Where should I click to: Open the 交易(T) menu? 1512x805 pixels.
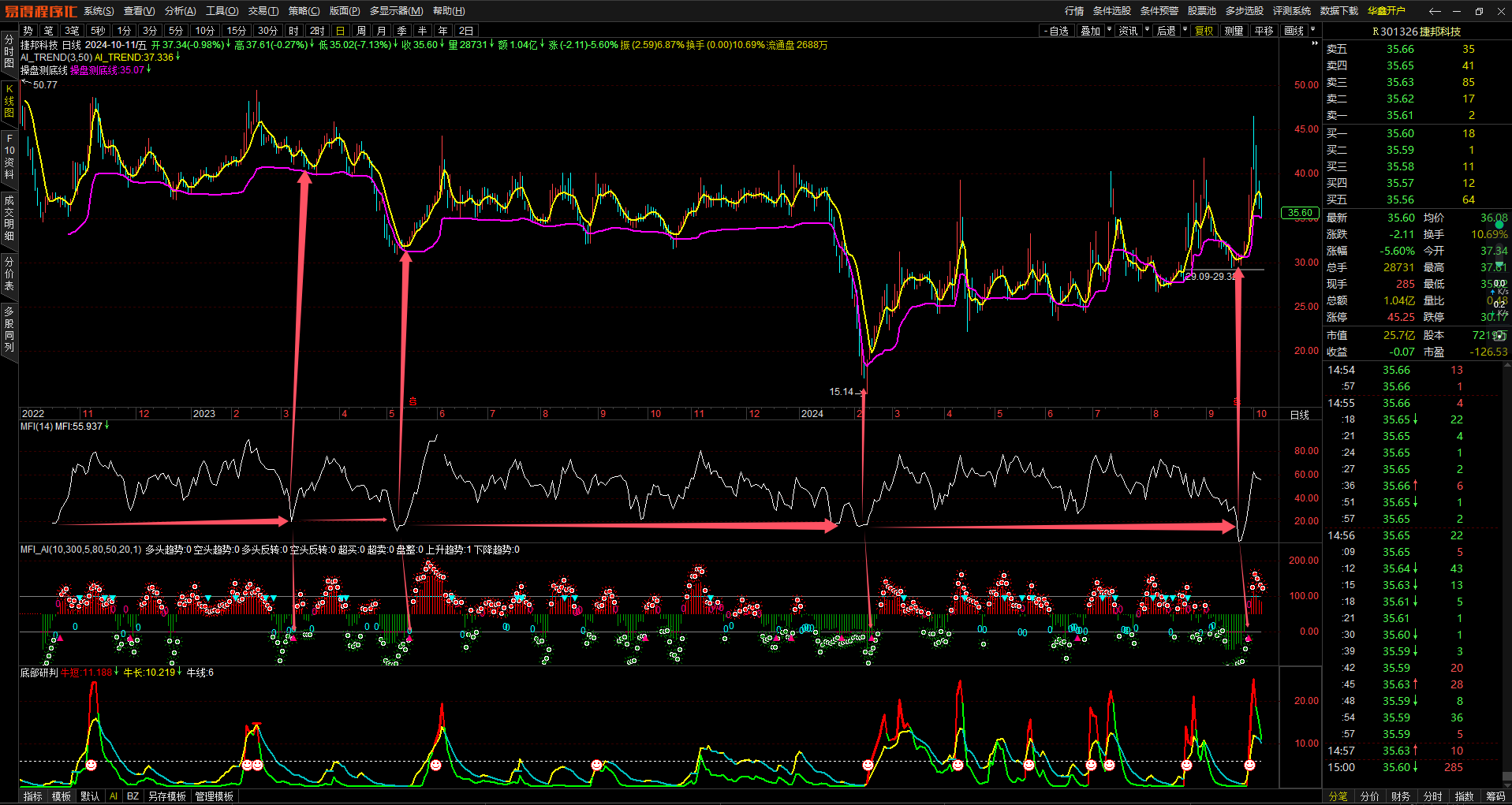pos(263,11)
